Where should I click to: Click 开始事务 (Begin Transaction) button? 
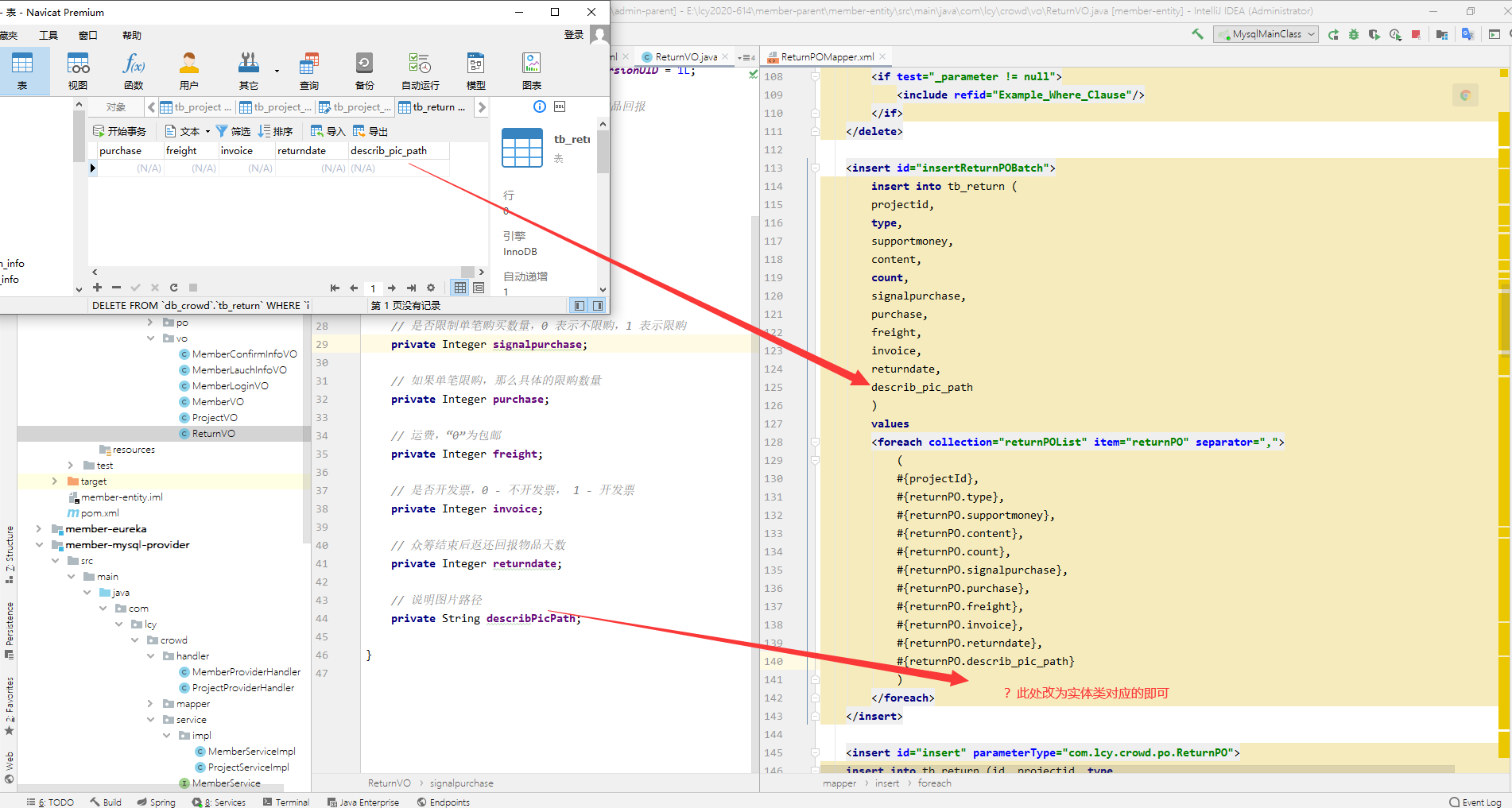[119, 131]
